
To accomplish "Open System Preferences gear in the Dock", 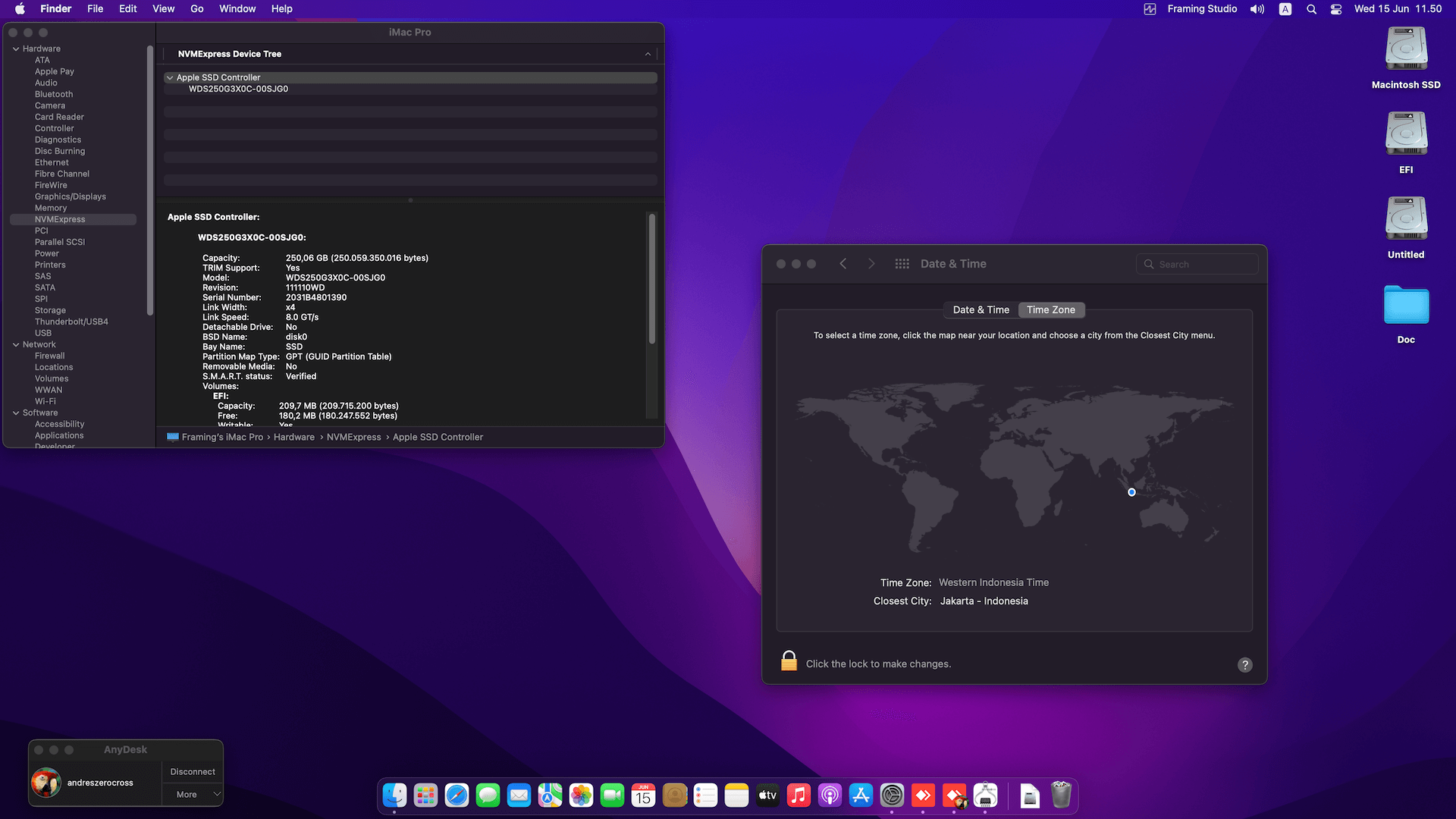I will tap(892, 795).
